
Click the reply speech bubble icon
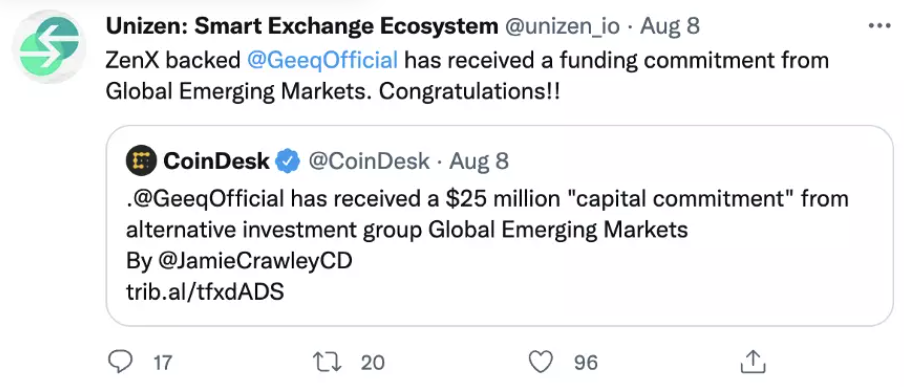(x=120, y=362)
